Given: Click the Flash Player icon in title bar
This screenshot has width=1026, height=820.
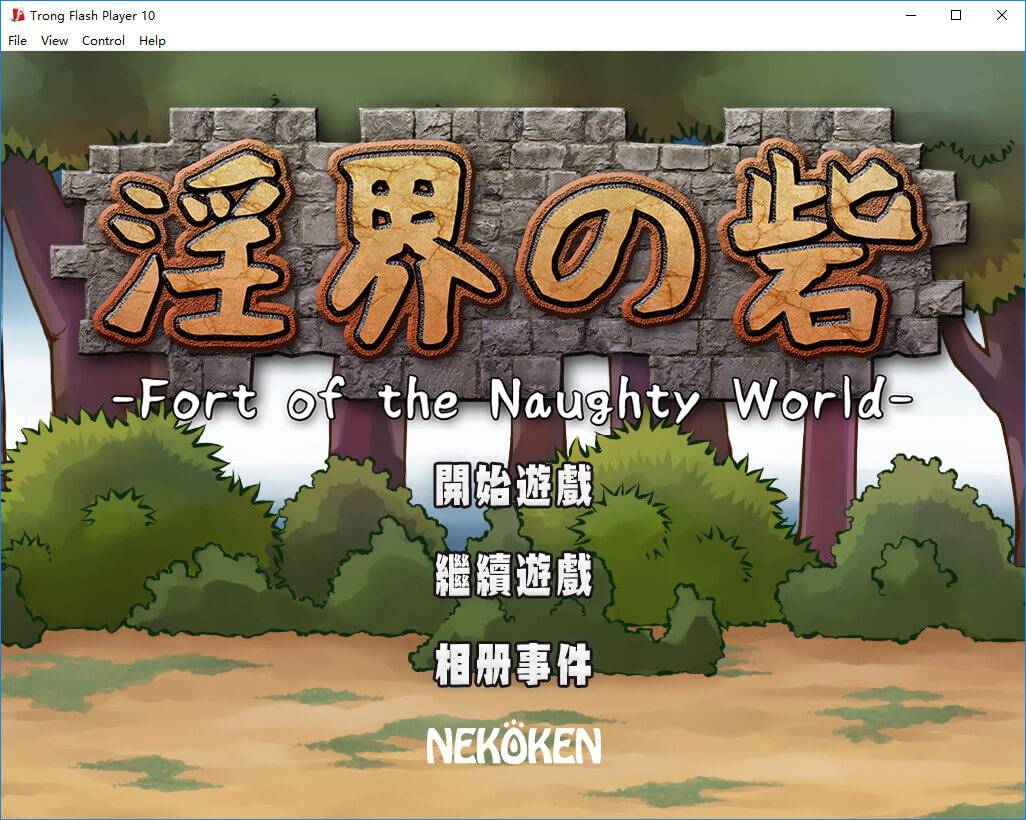Looking at the screenshot, I should point(17,15).
